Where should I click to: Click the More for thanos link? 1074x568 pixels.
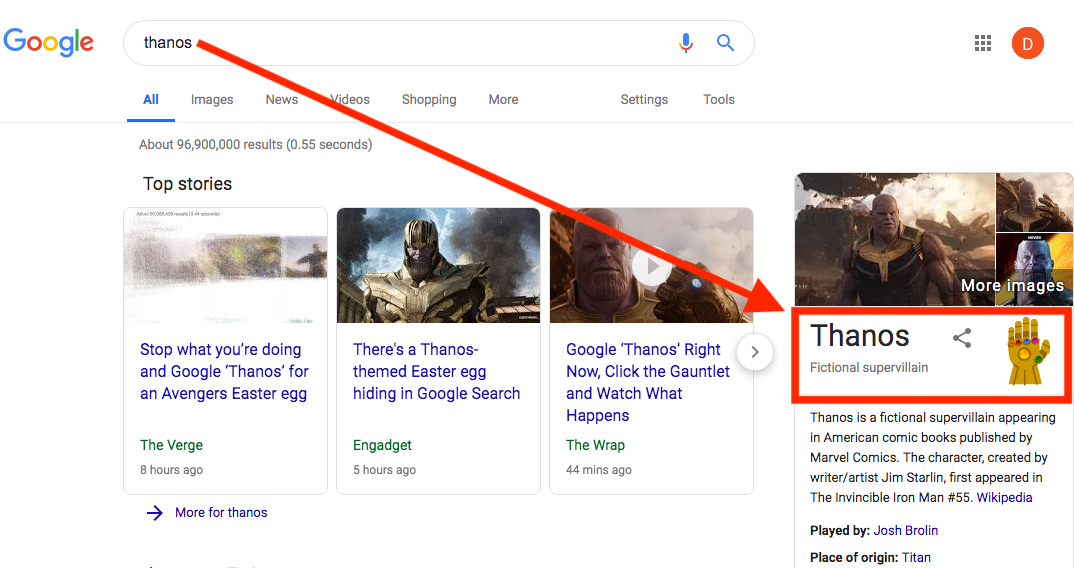221,513
